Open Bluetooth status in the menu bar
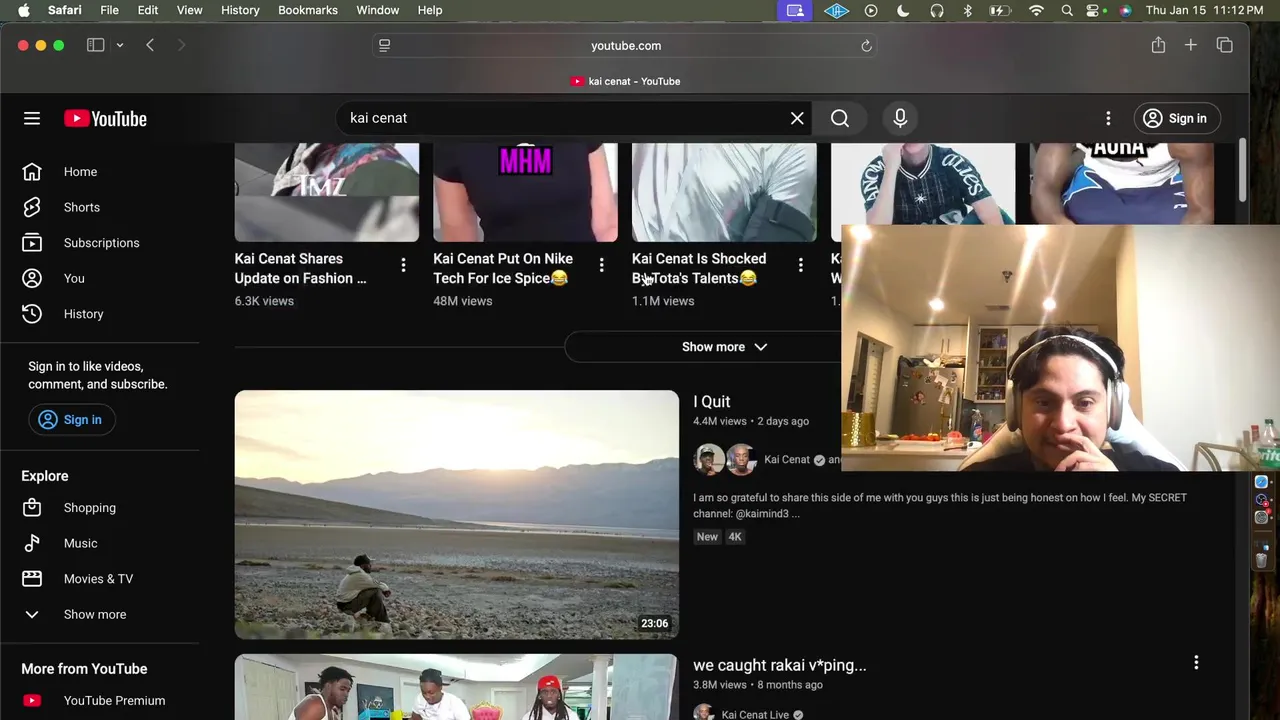 pos(968,10)
